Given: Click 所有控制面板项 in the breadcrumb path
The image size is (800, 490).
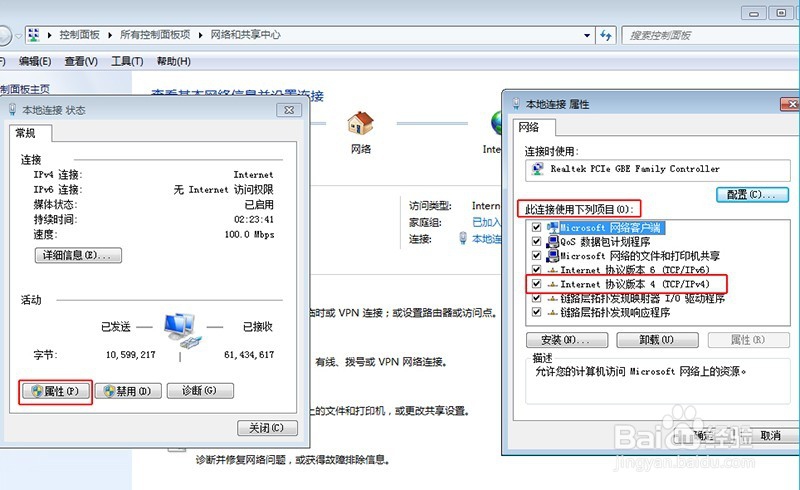Looking at the screenshot, I should tap(155, 35).
